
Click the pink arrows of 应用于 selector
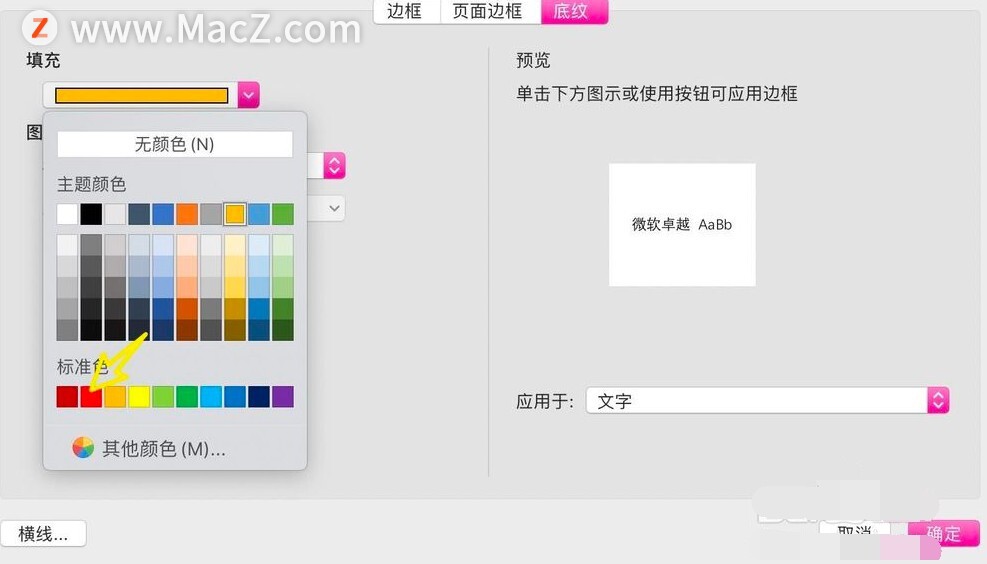[938, 400]
